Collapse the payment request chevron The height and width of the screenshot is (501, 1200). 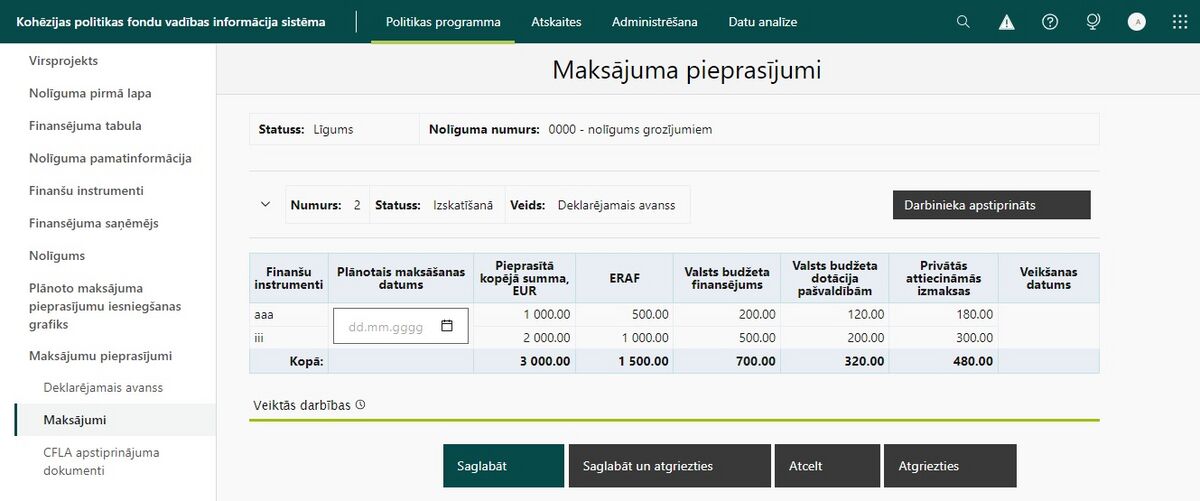point(265,204)
